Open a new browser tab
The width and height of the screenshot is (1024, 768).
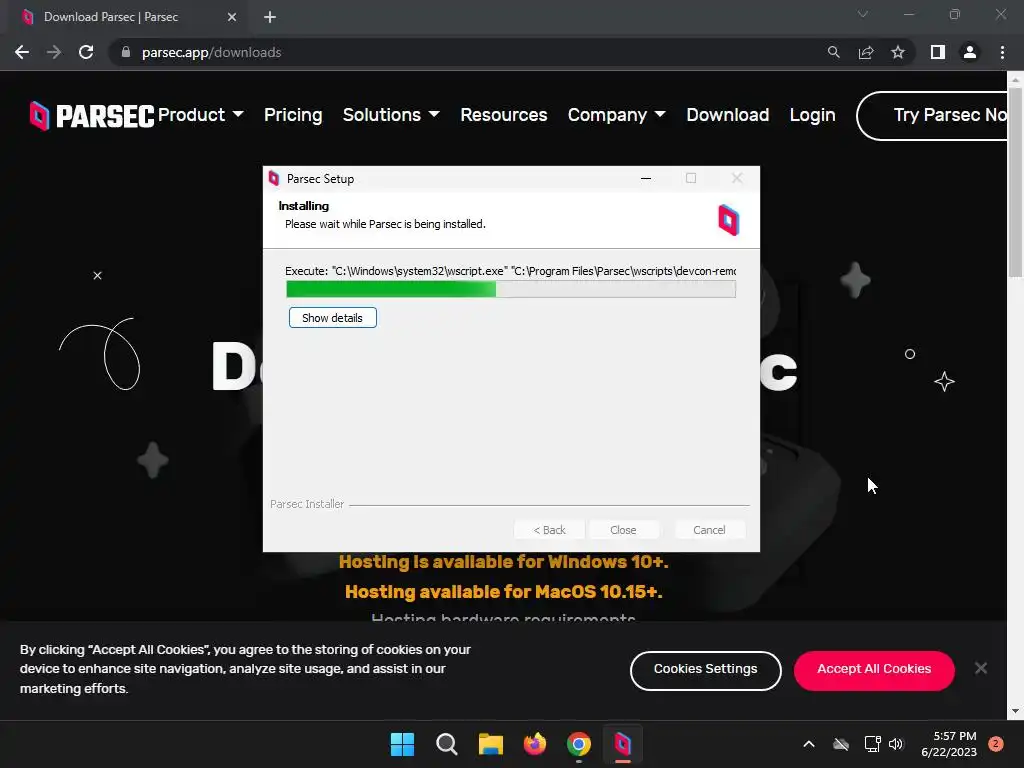270,17
